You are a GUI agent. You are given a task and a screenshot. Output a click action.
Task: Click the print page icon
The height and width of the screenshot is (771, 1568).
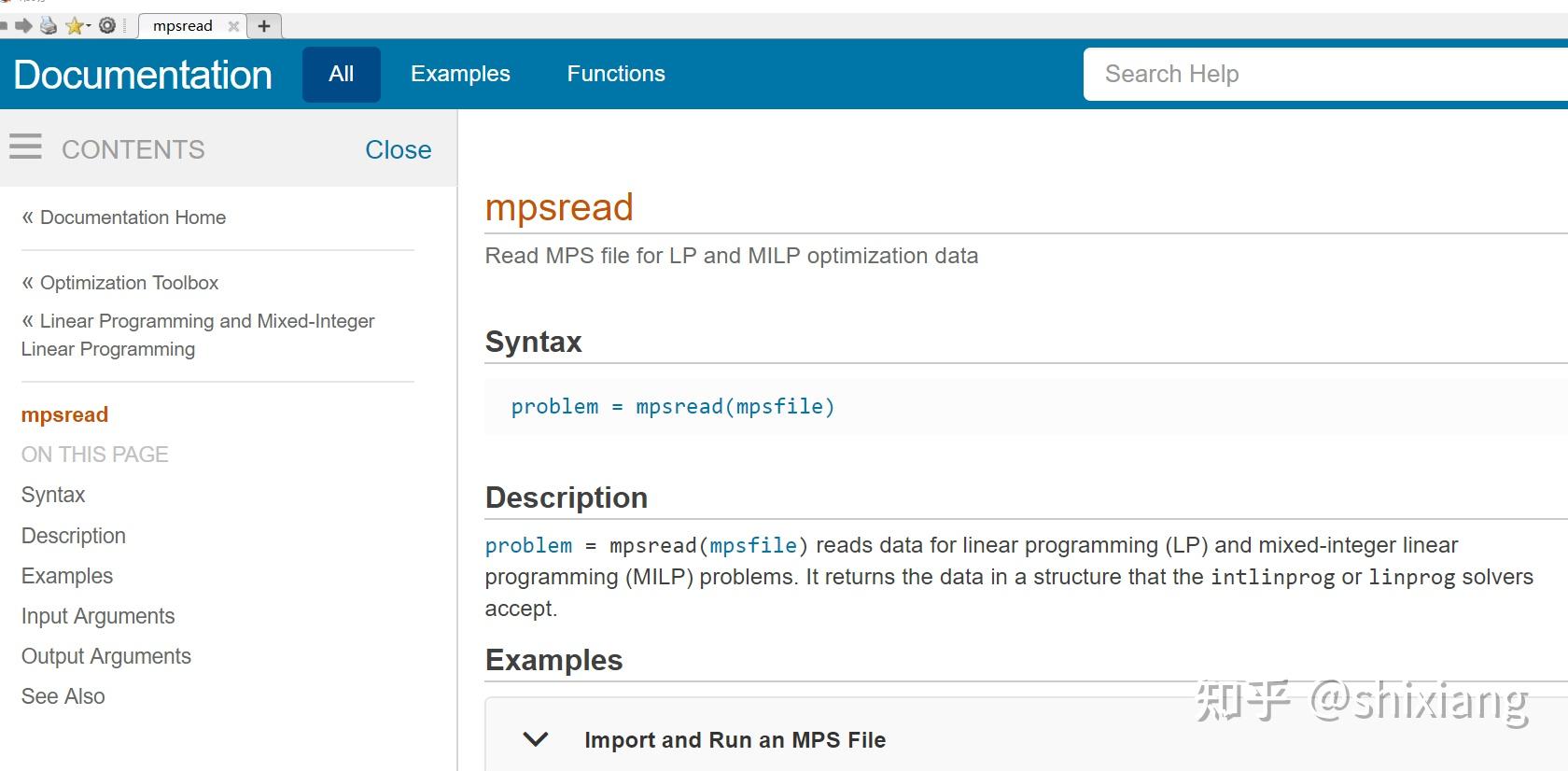tap(49, 26)
